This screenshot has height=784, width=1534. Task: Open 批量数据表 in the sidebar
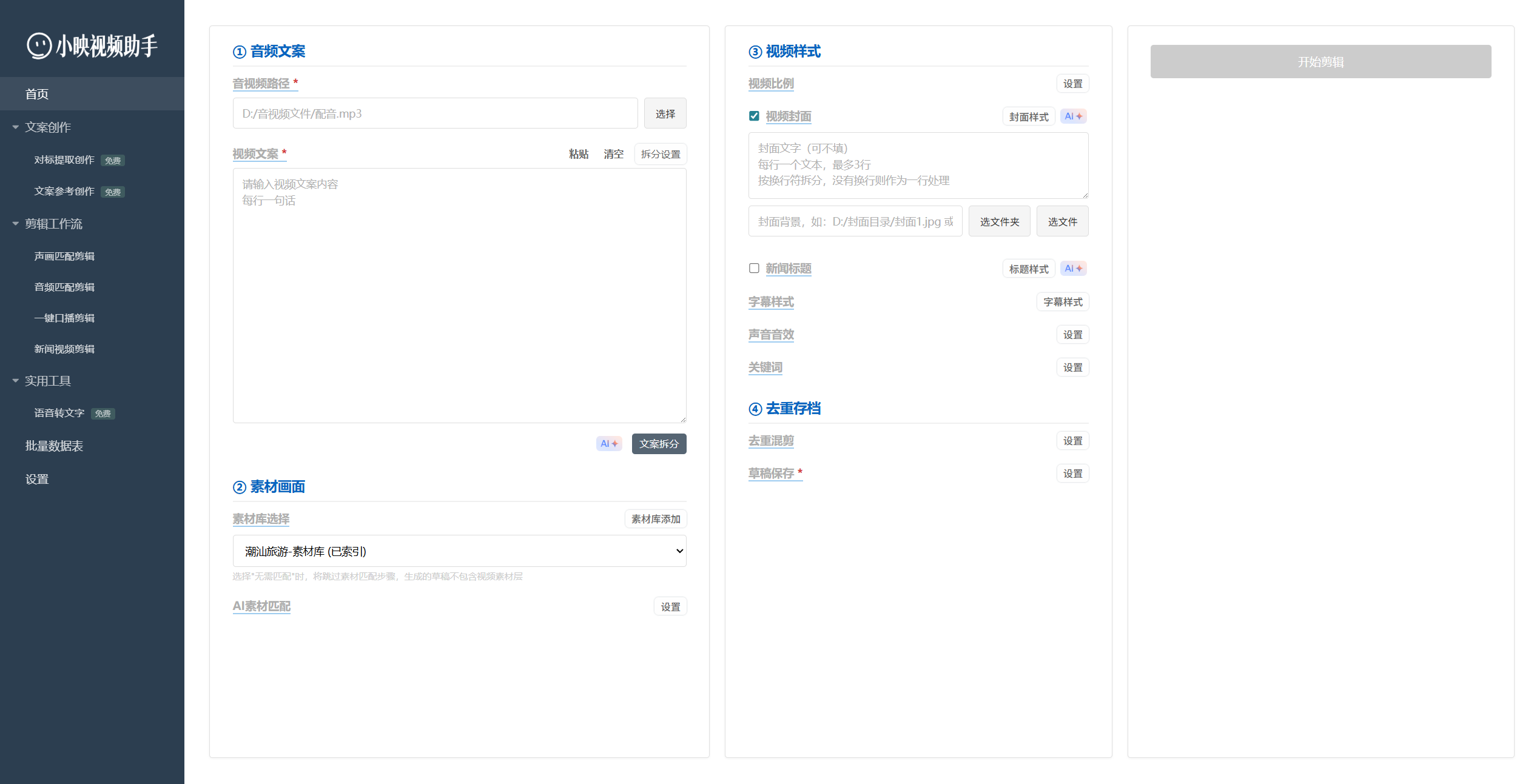(x=54, y=446)
